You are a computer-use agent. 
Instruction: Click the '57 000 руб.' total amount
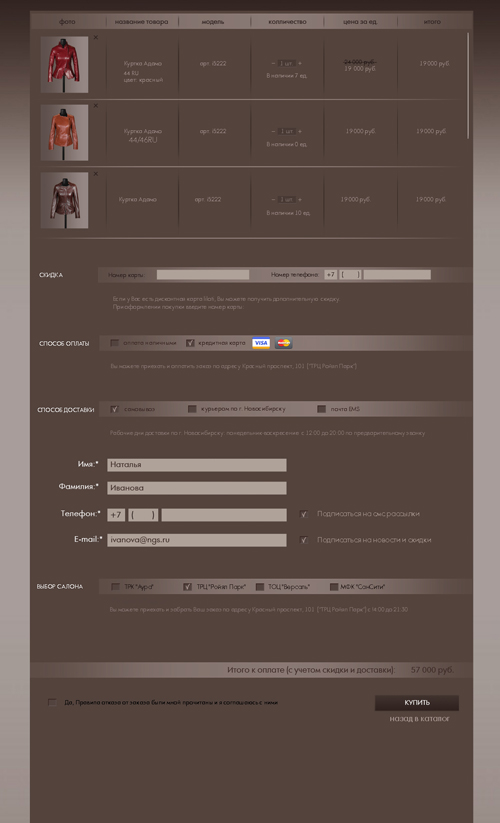(432, 670)
